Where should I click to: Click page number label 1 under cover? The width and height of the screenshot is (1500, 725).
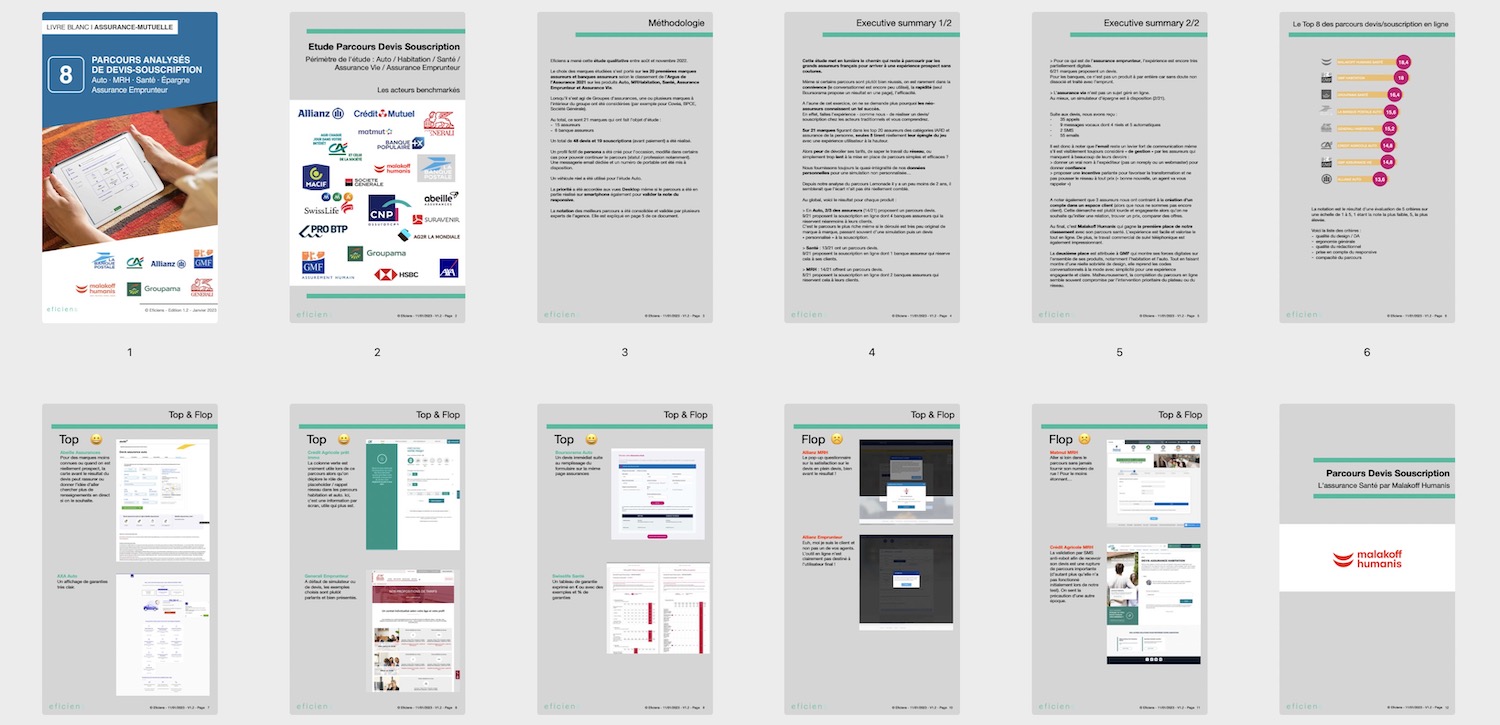click(x=130, y=352)
